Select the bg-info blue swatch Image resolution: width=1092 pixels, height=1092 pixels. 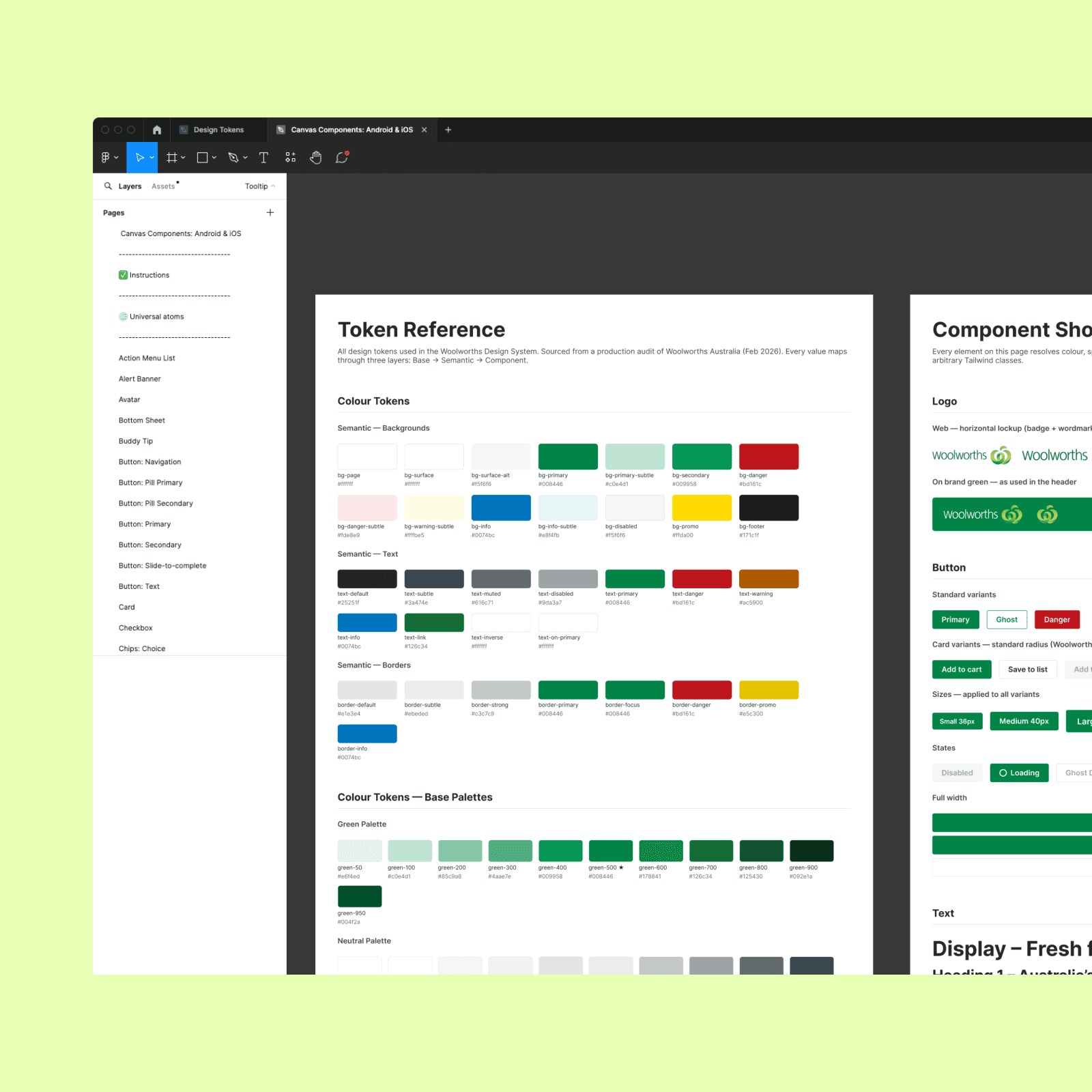click(x=501, y=508)
